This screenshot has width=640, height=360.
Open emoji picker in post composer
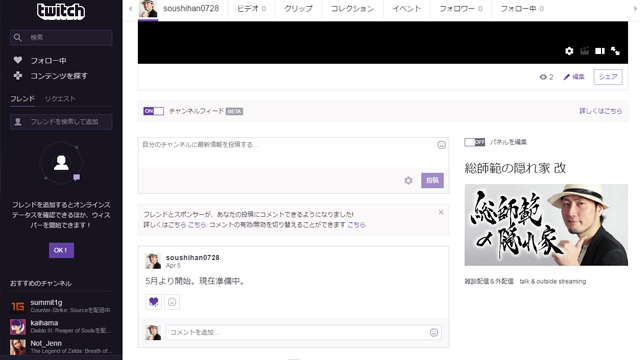pos(441,145)
